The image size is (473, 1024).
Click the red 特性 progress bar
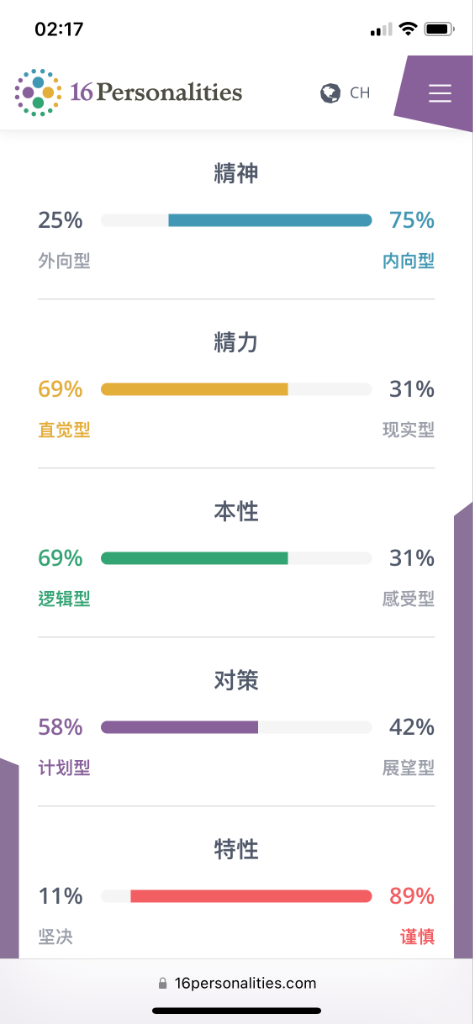coord(236,896)
